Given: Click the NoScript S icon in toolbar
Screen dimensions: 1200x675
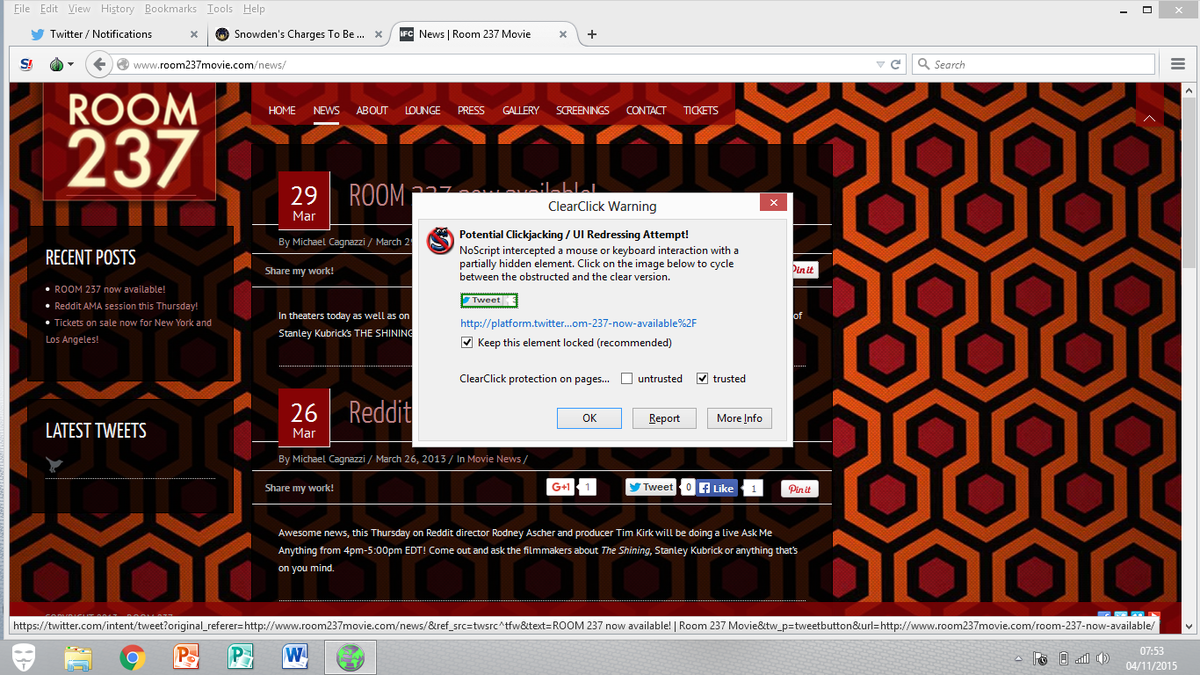Looking at the screenshot, I should point(25,64).
